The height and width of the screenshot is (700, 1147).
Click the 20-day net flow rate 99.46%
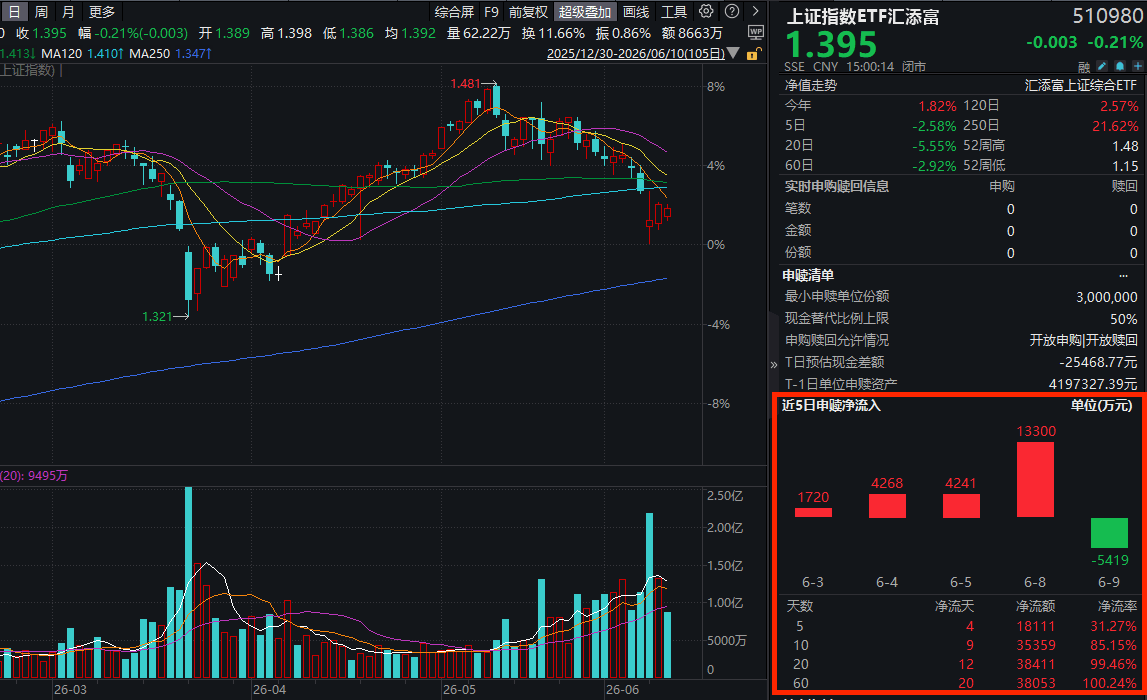click(1113, 664)
